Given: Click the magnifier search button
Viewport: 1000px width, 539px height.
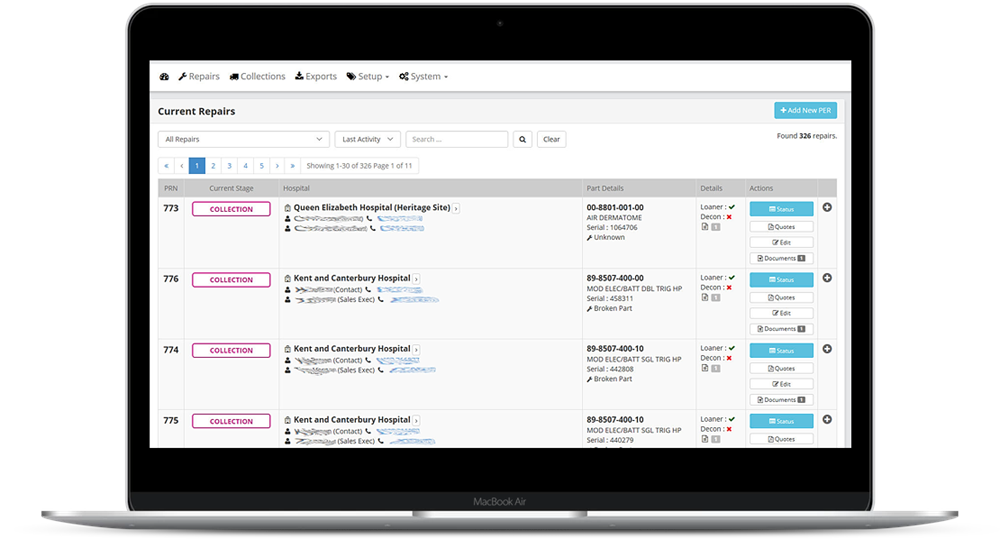Looking at the screenshot, I should [522, 139].
